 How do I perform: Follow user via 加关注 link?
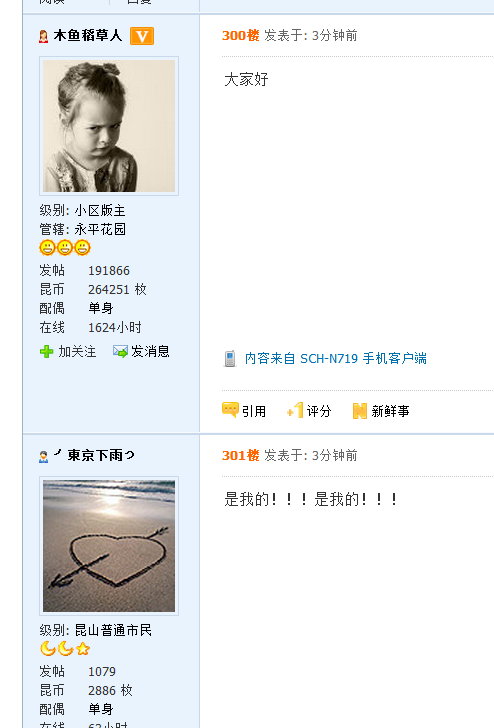tap(78, 351)
